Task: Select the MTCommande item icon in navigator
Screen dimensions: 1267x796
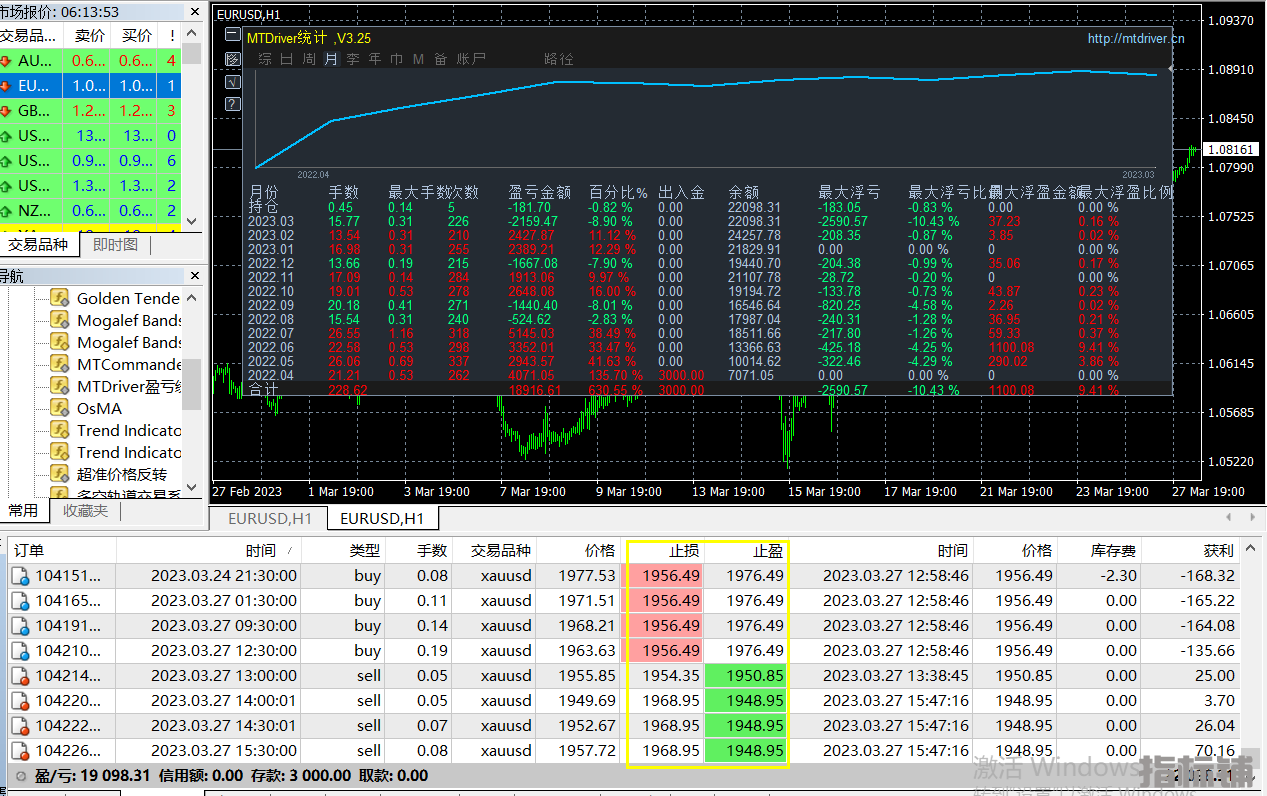Action: tap(60, 364)
